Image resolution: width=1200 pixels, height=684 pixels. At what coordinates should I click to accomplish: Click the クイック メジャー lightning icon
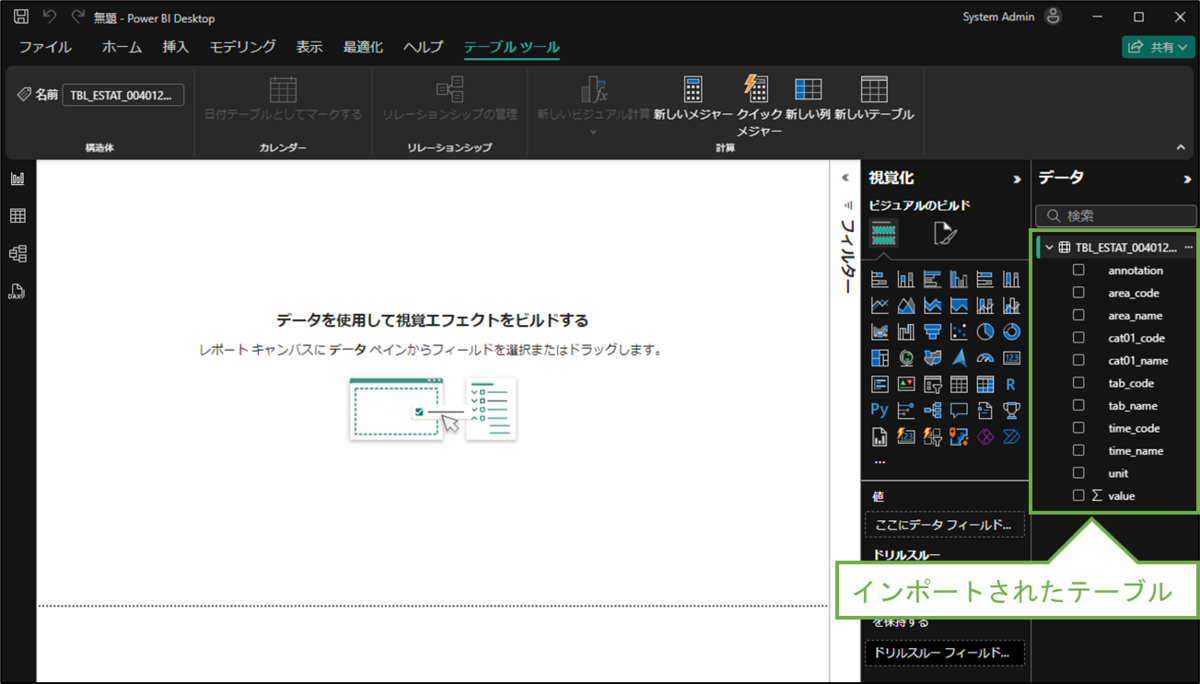756,87
